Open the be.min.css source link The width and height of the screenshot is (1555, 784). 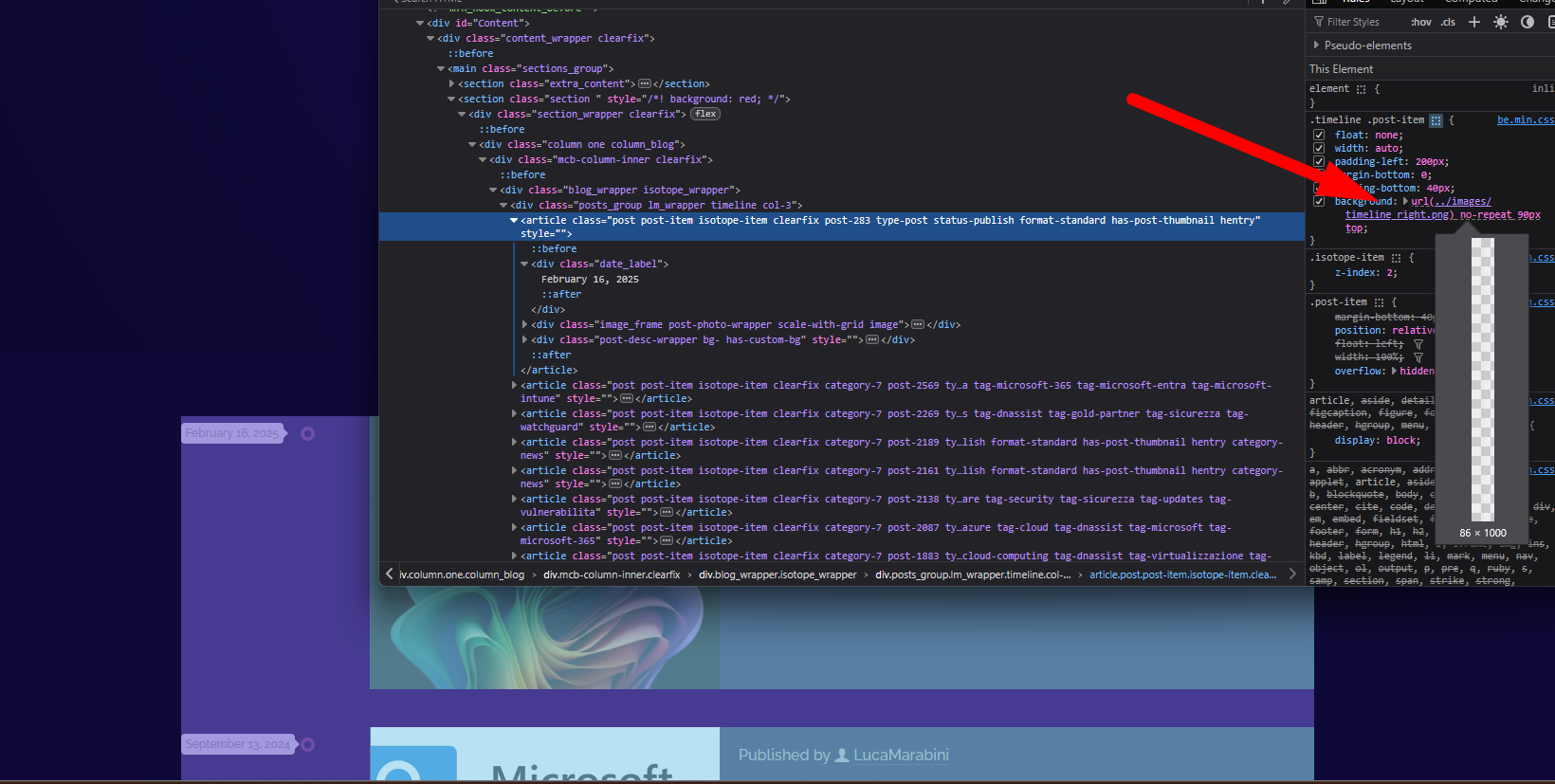point(1525,120)
